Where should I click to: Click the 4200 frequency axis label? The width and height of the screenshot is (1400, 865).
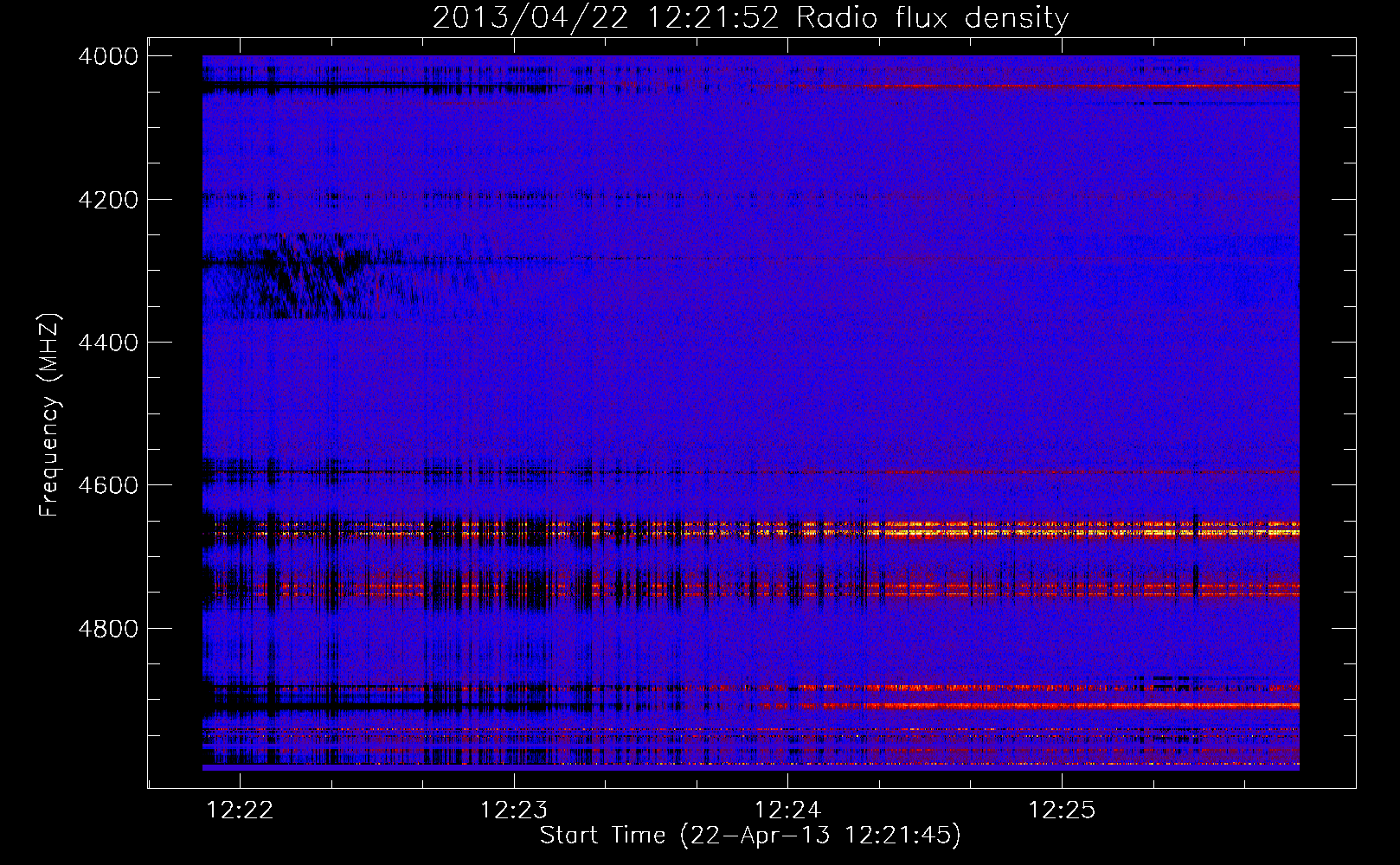pos(107,200)
